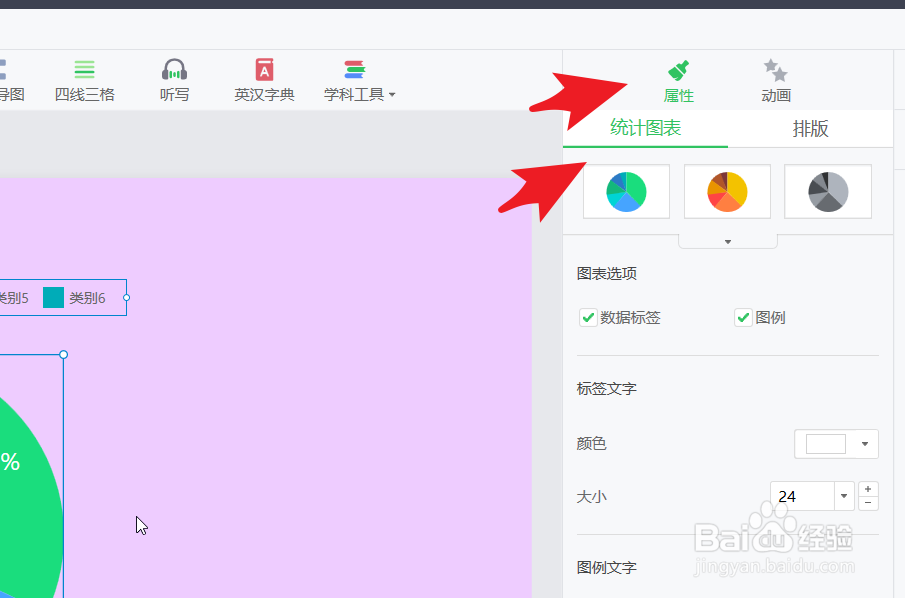Open the 学科工具 menu
The width and height of the screenshot is (905, 598).
(359, 81)
